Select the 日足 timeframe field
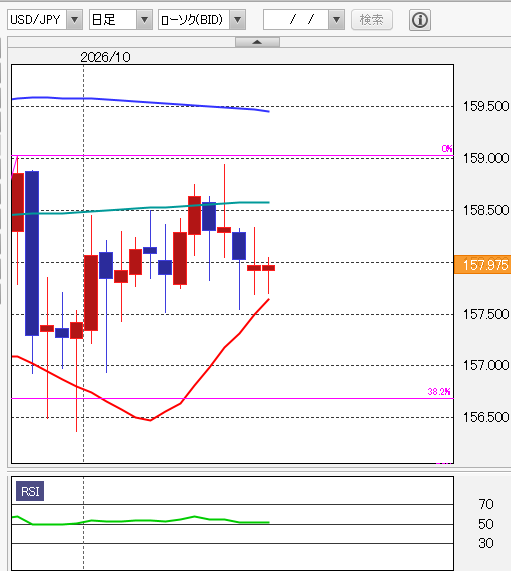The image size is (511, 571). (113, 20)
